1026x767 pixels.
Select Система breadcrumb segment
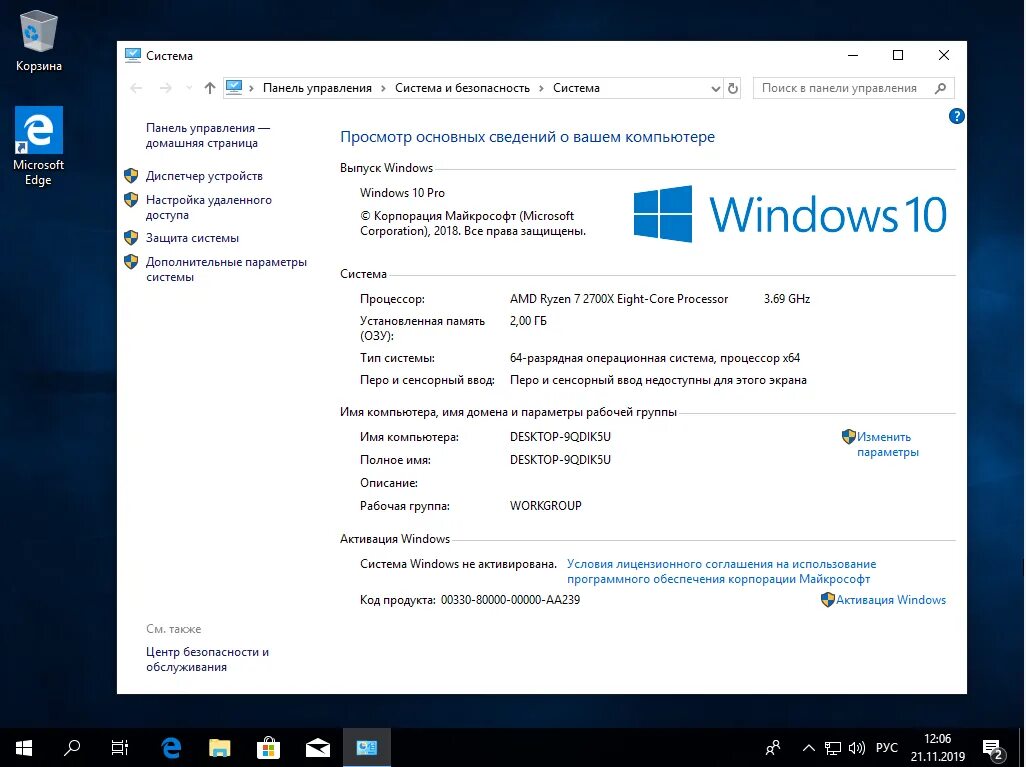tap(576, 88)
